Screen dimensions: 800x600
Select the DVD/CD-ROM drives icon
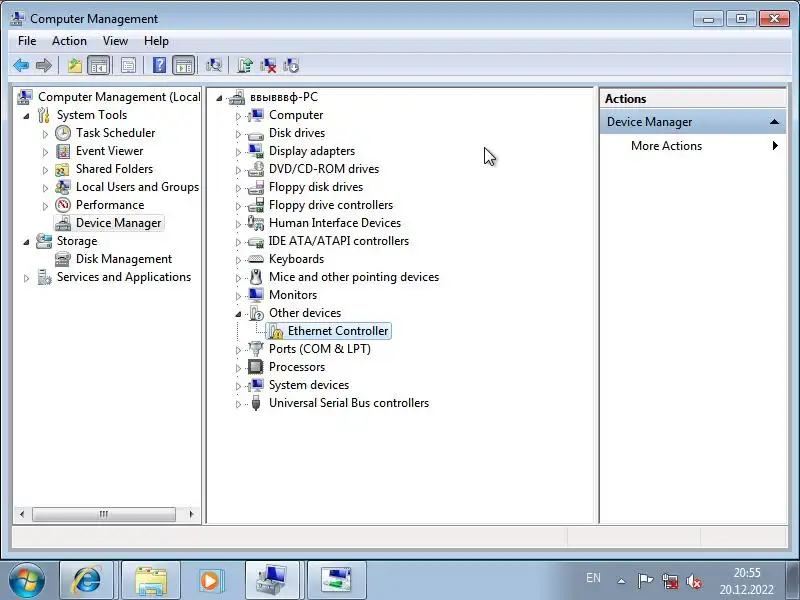(x=256, y=169)
